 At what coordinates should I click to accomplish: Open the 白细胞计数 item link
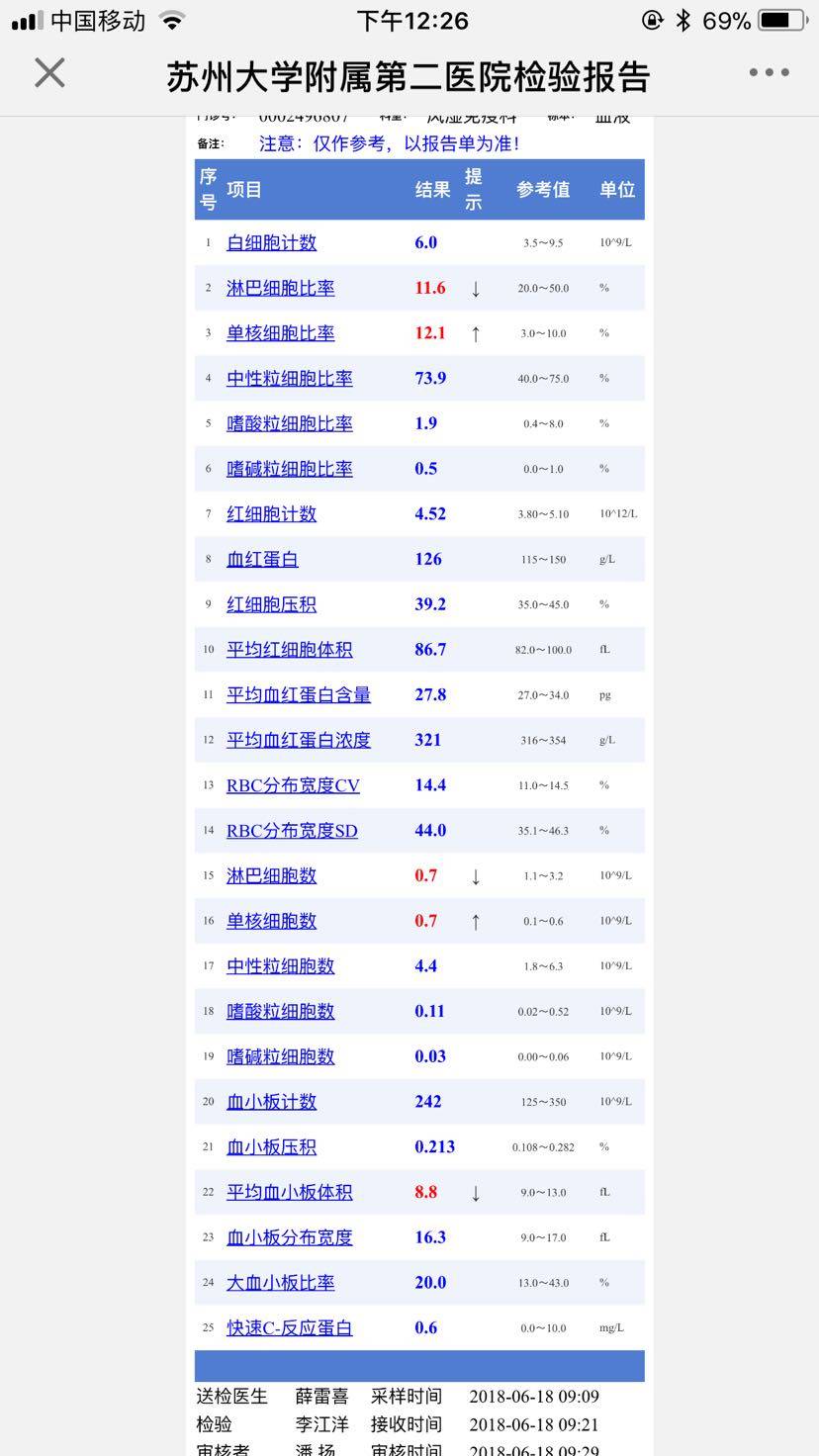click(271, 243)
